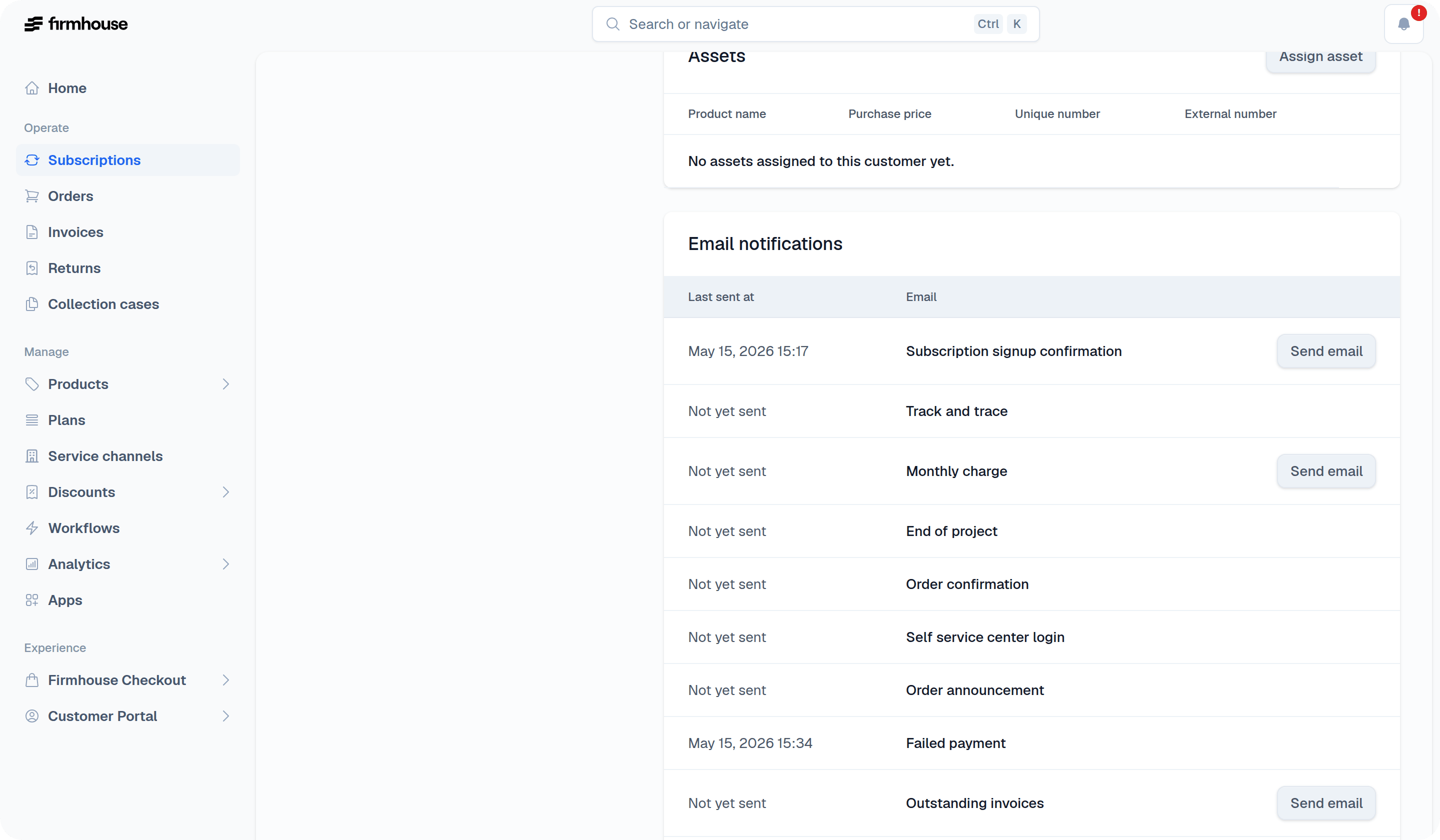Open the Apps page
This screenshot has height=840, width=1440.
coord(128,600)
